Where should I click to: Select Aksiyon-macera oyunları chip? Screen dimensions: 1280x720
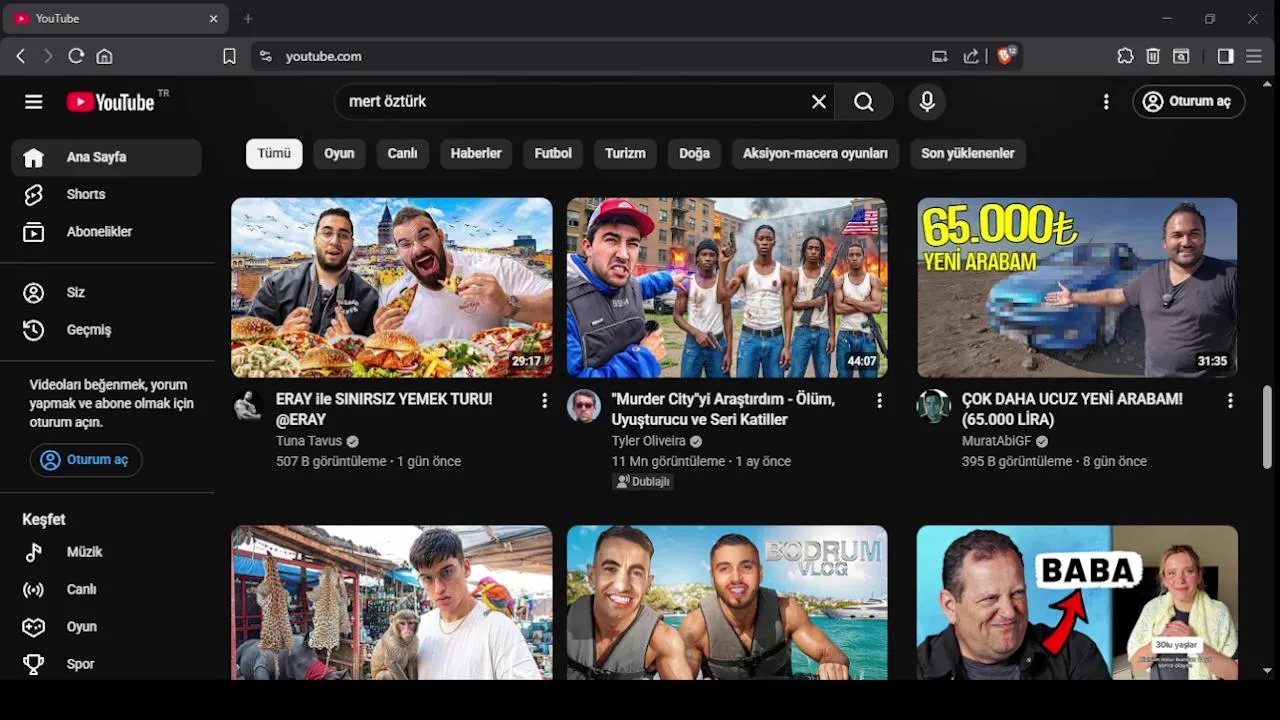(815, 153)
